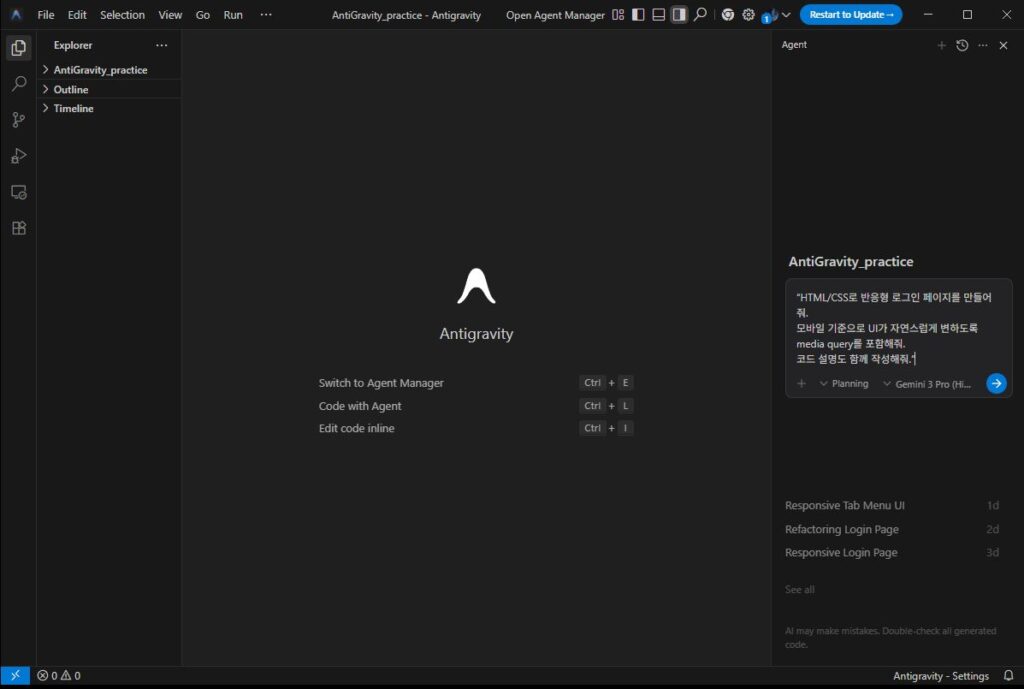1024x689 pixels.
Task: Open the Planning mode dropdown
Action: click(x=844, y=384)
